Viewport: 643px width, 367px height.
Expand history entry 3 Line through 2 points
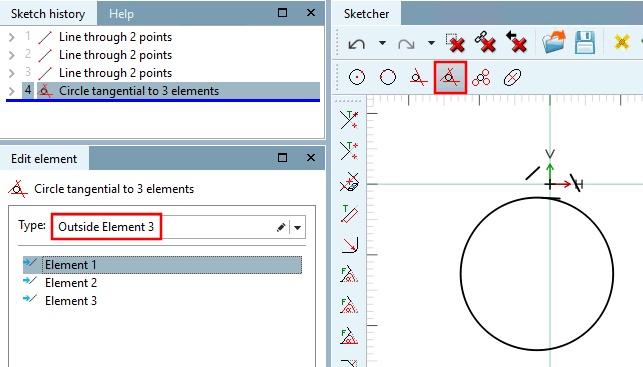pyautogui.click(x=12, y=73)
